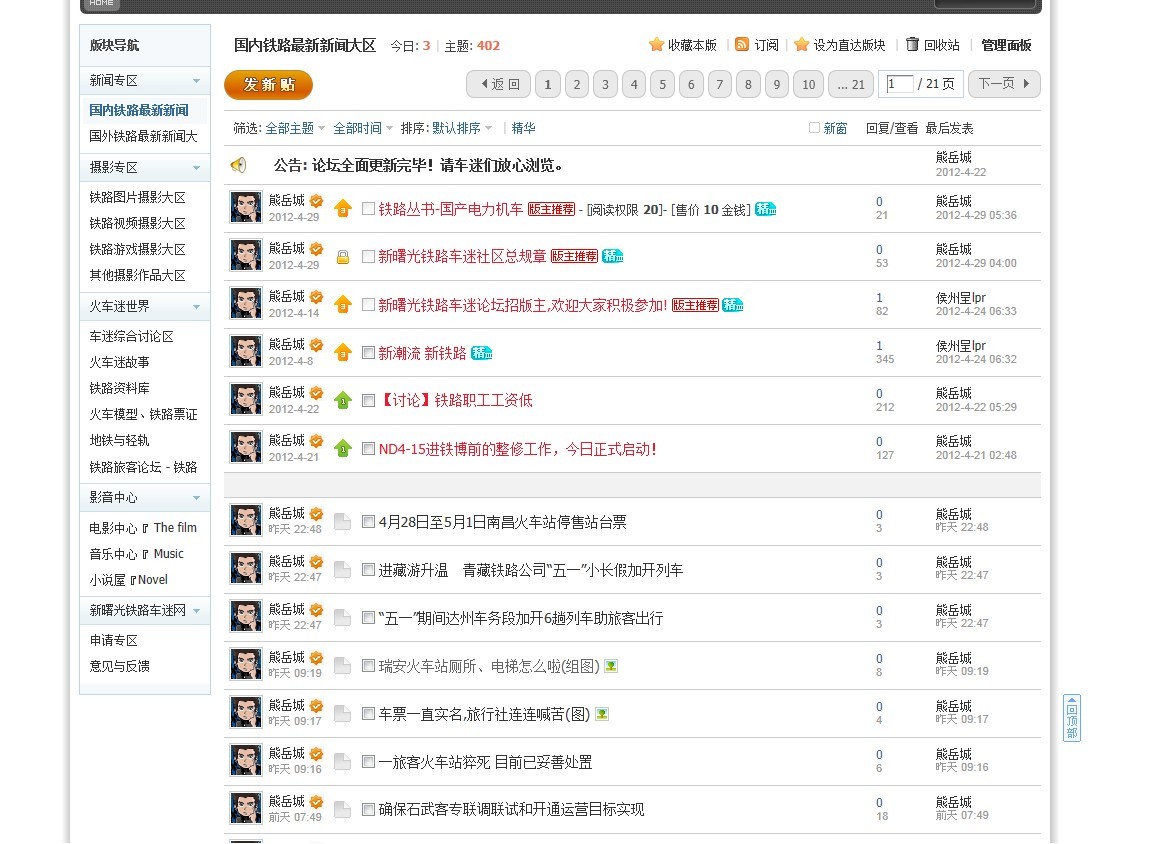Click the announcement megaphone icon
Image resolution: width=1173 pixels, height=844 pixels.
click(x=238, y=165)
